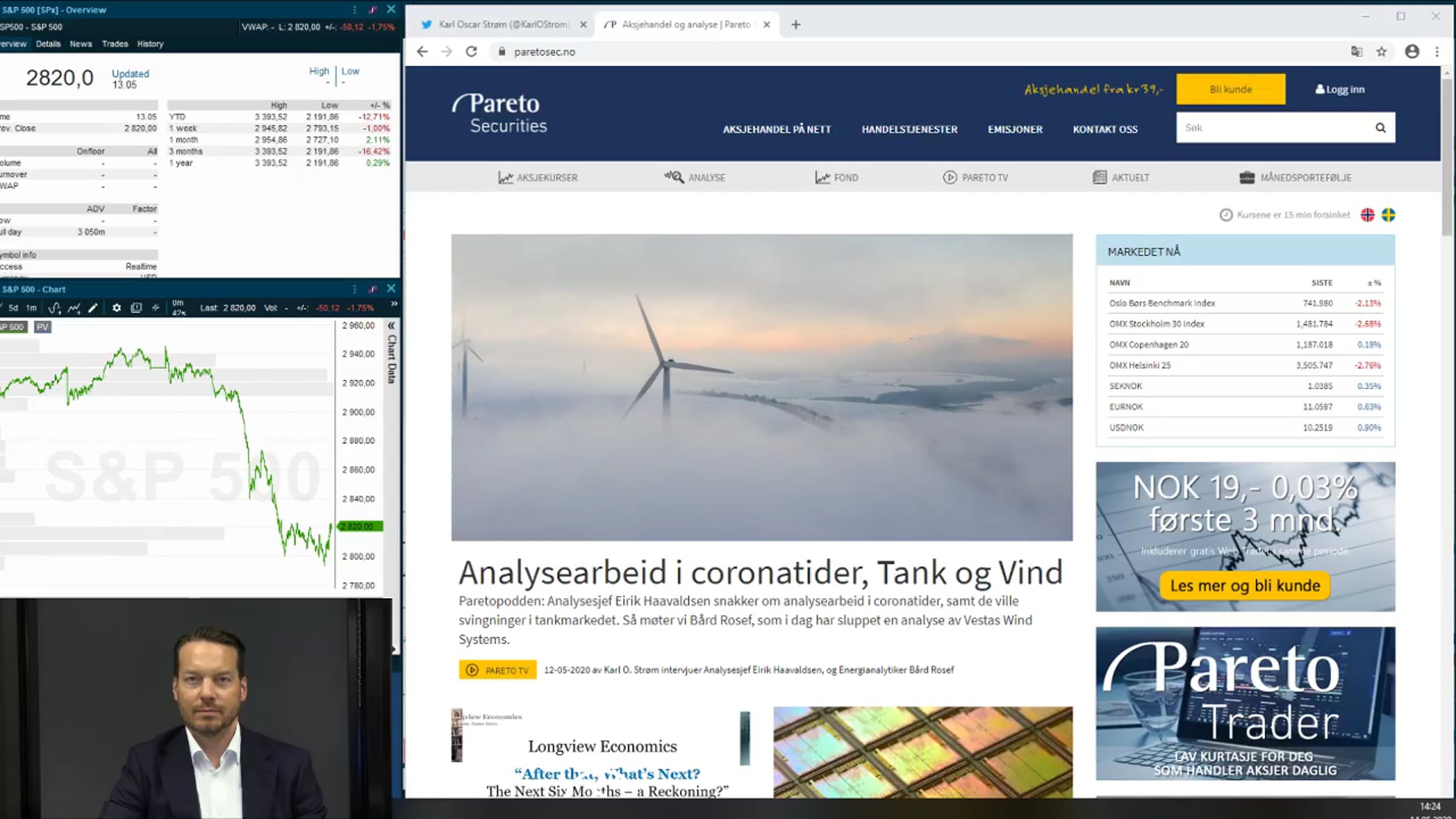Open the Emisjoner menu item
The image size is (1456, 819).
[1015, 129]
